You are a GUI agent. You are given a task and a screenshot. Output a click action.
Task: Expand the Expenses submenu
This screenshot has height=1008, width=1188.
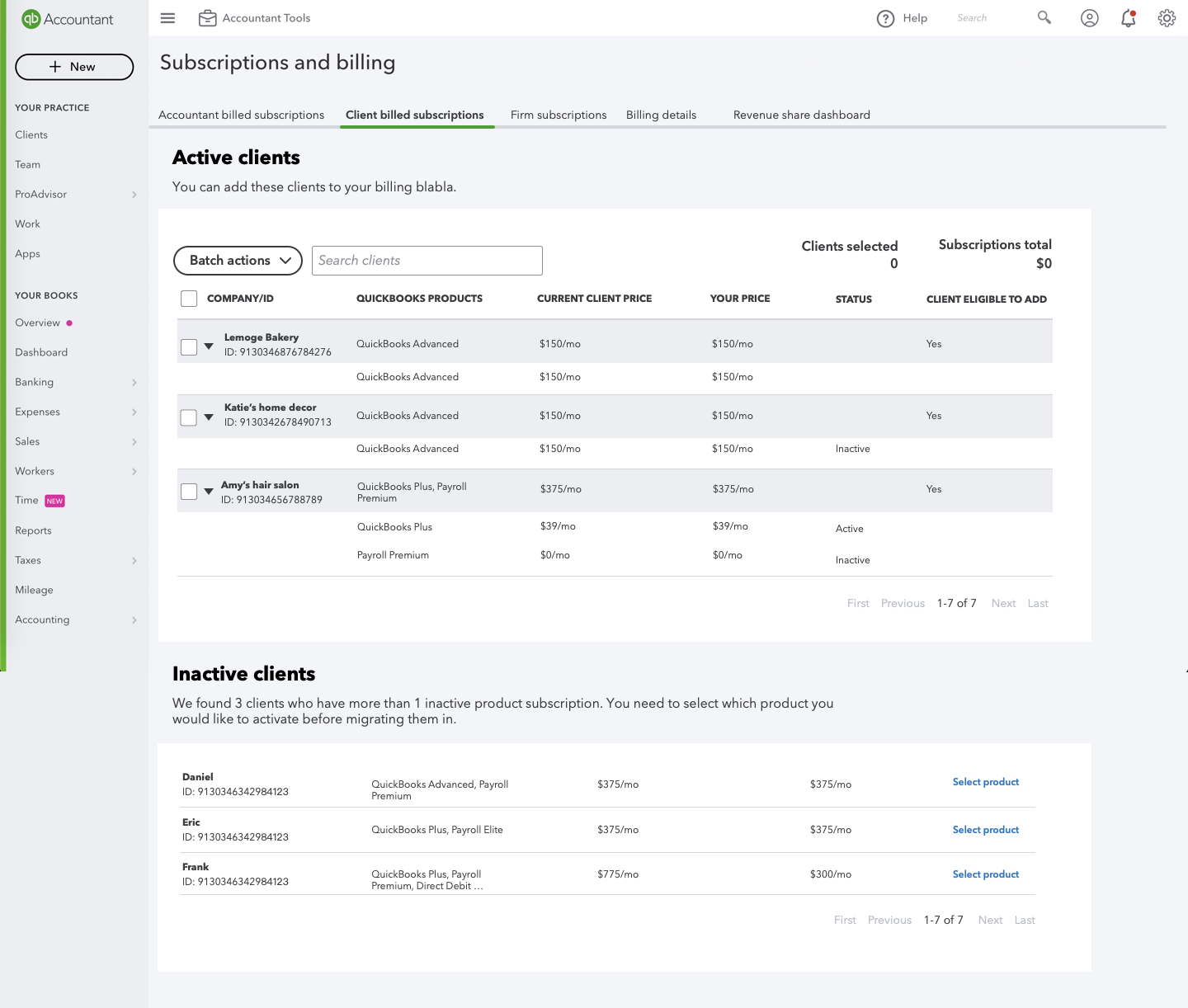coord(134,412)
